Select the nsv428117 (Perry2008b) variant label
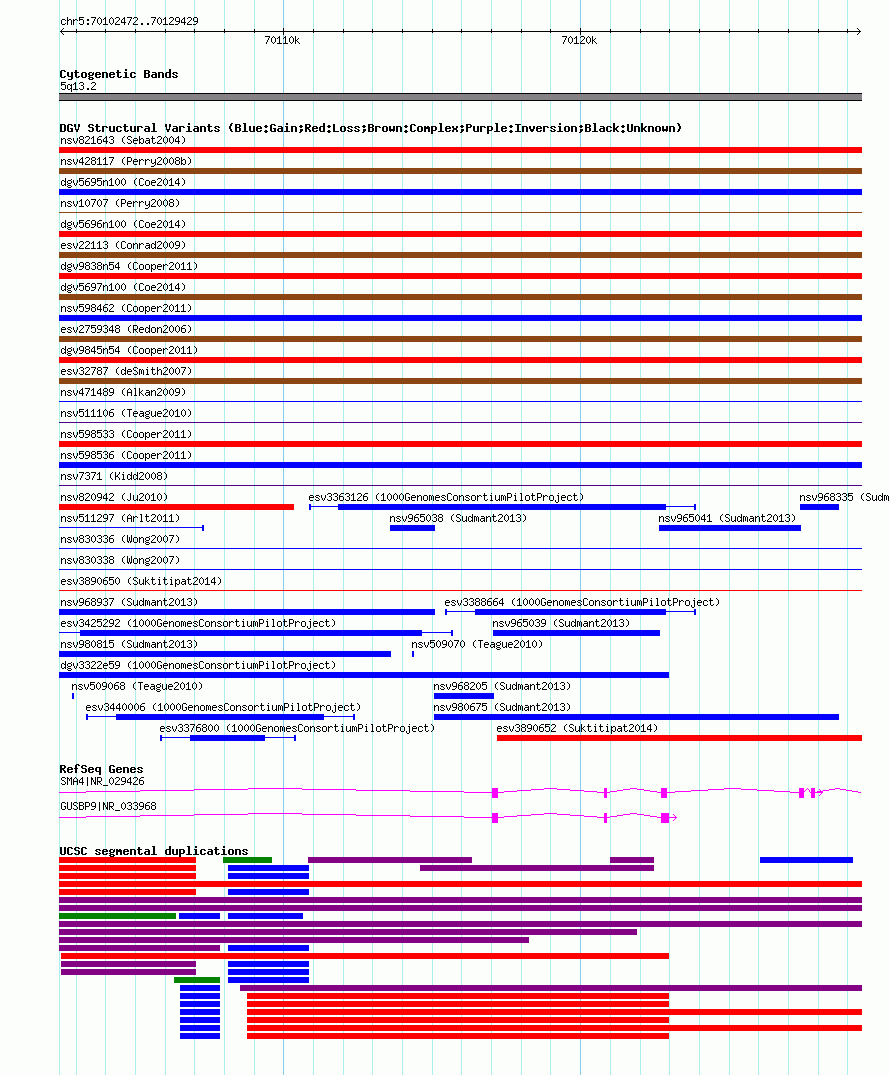890x1075 pixels. 126,161
